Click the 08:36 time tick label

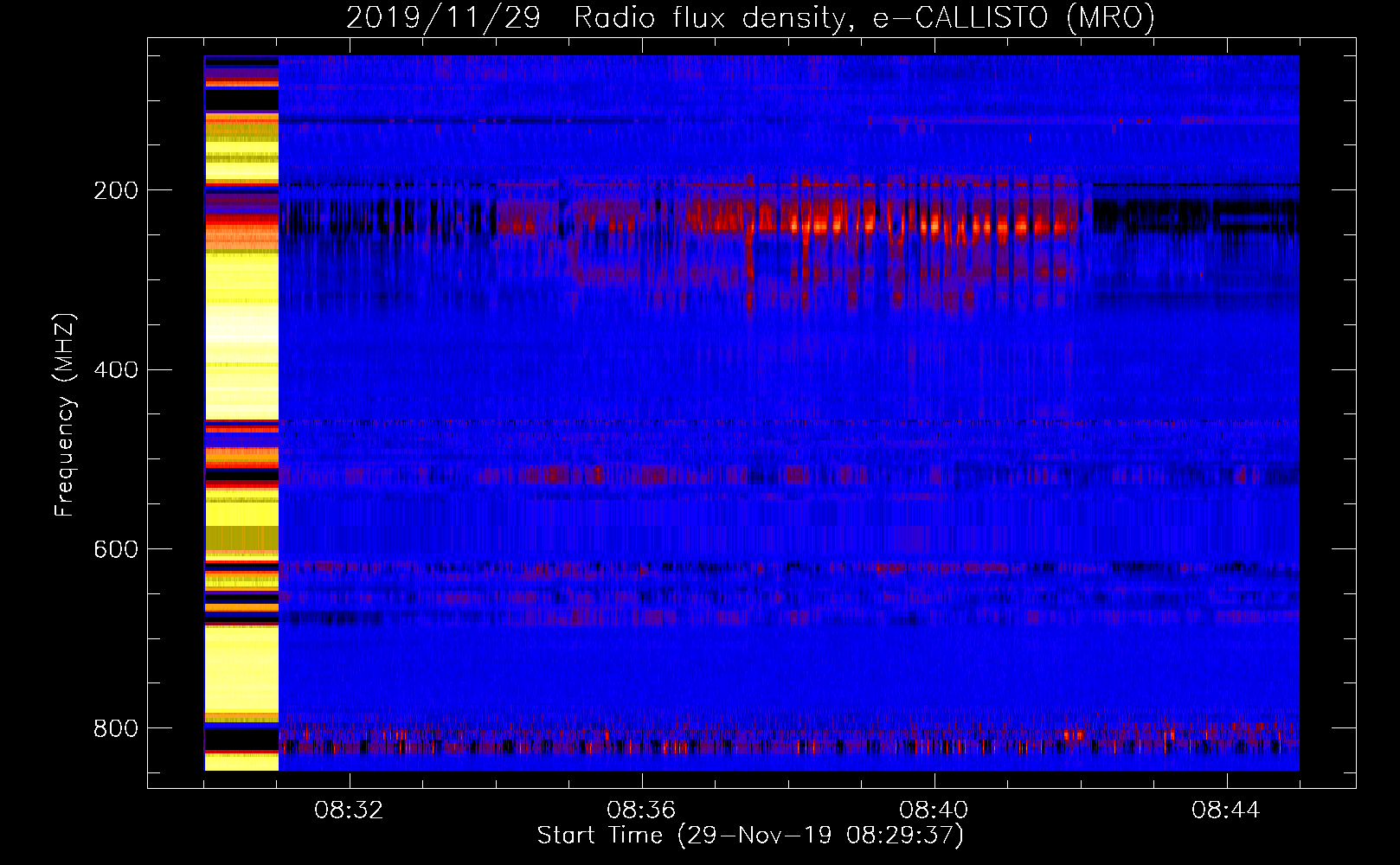coord(641,811)
